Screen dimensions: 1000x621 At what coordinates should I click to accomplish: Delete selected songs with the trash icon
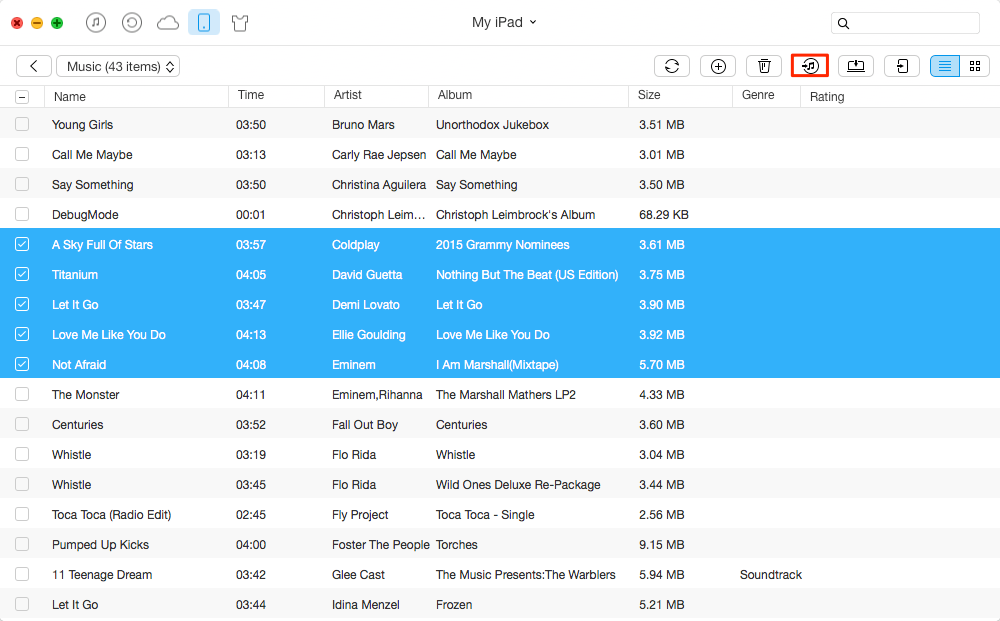coord(764,66)
